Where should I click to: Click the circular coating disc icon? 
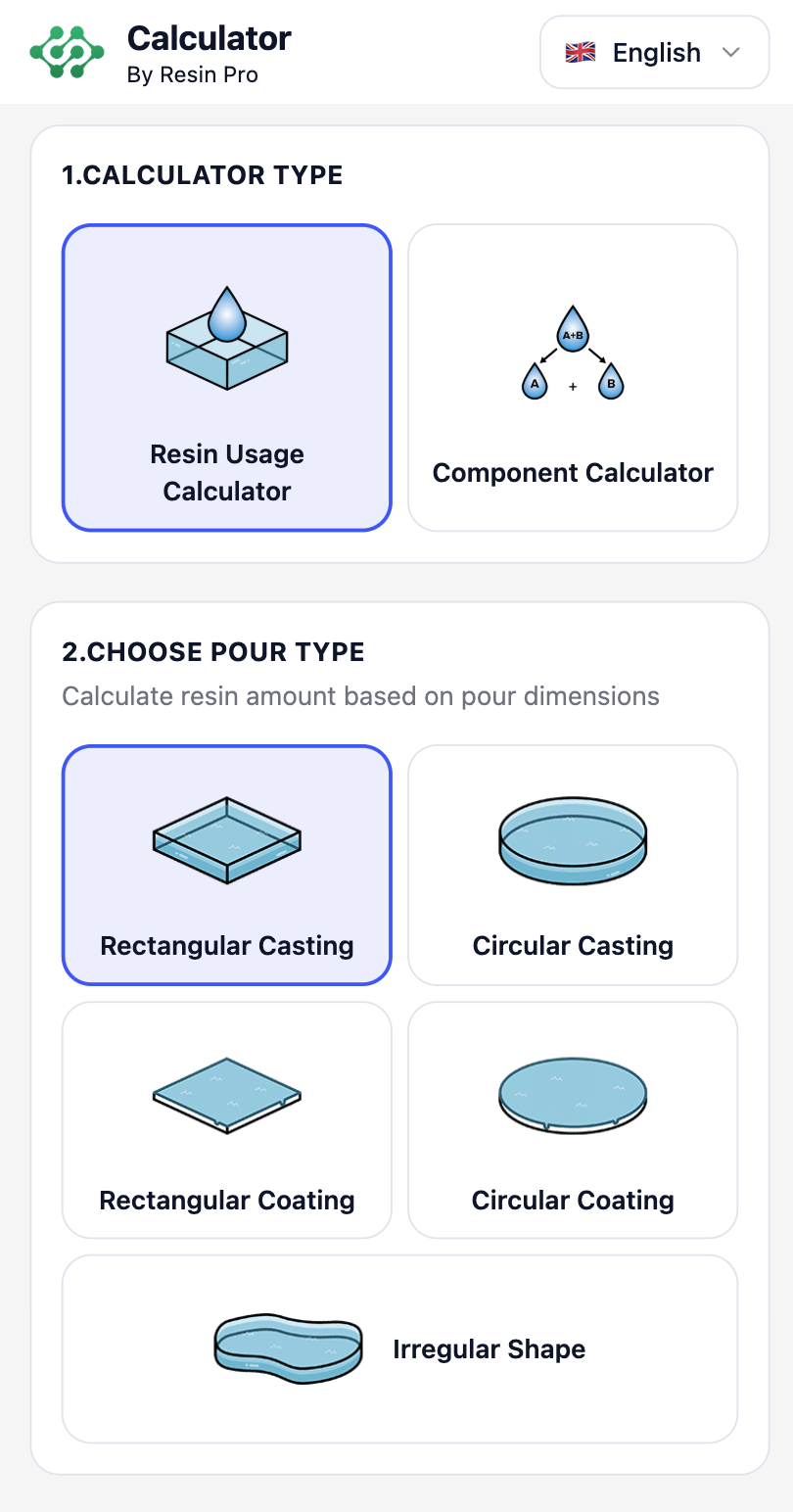pos(573,1095)
